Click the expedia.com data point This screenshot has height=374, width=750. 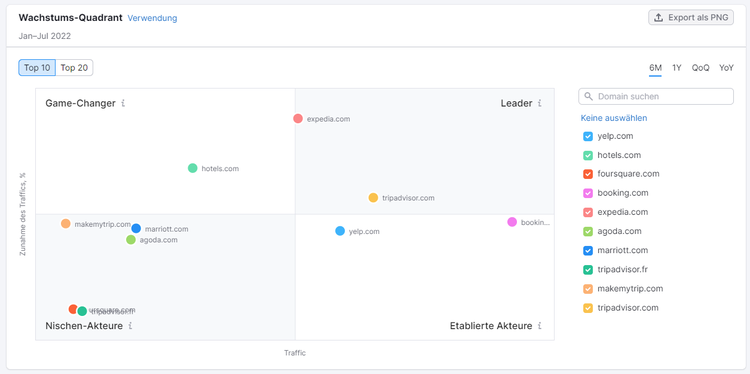pyautogui.click(x=298, y=119)
